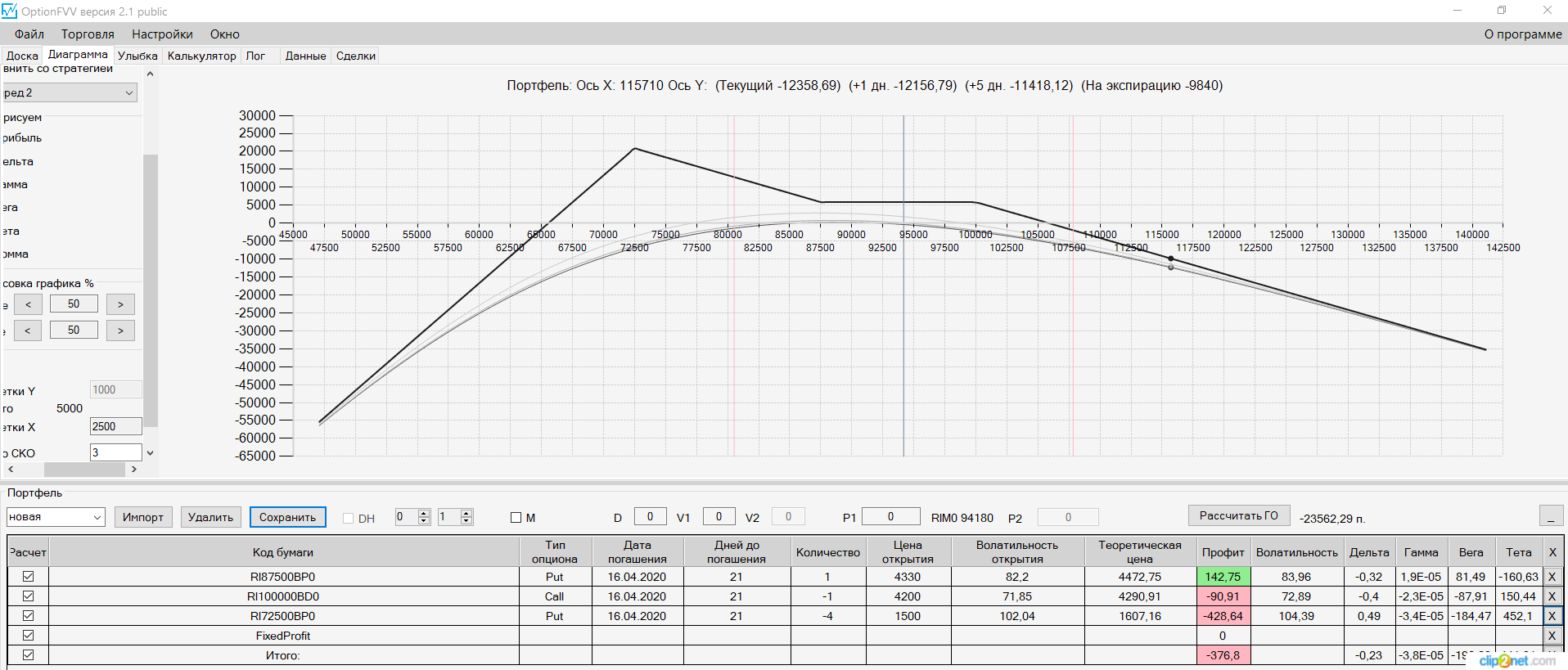
Task: Click the opening price cell 1500
Action: (x=908, y=616)
